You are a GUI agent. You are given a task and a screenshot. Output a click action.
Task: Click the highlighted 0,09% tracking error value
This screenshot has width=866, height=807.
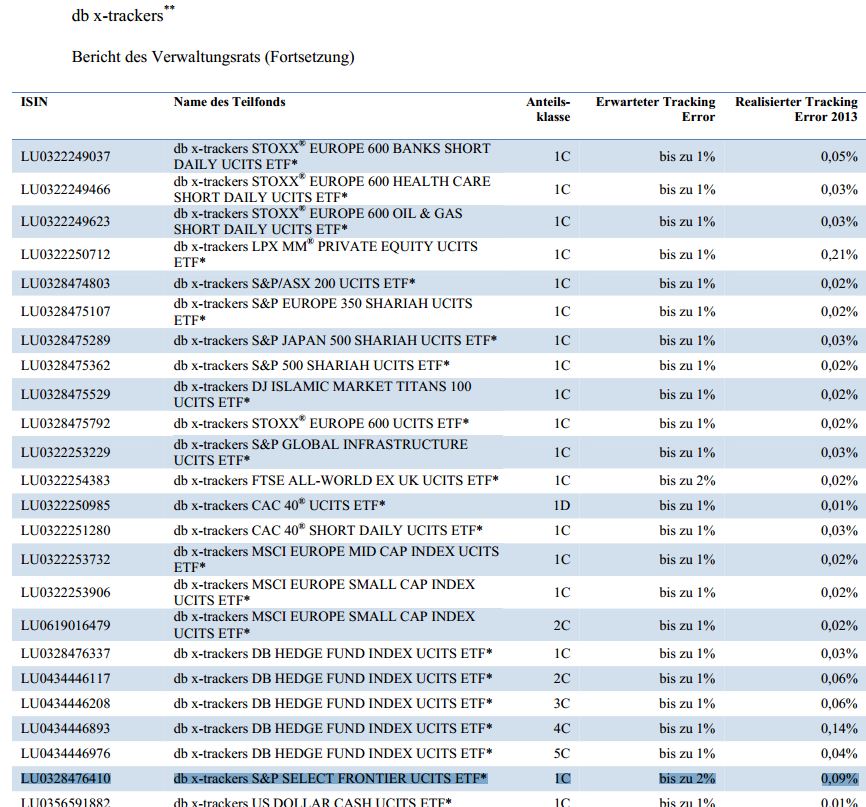(839, 779)
